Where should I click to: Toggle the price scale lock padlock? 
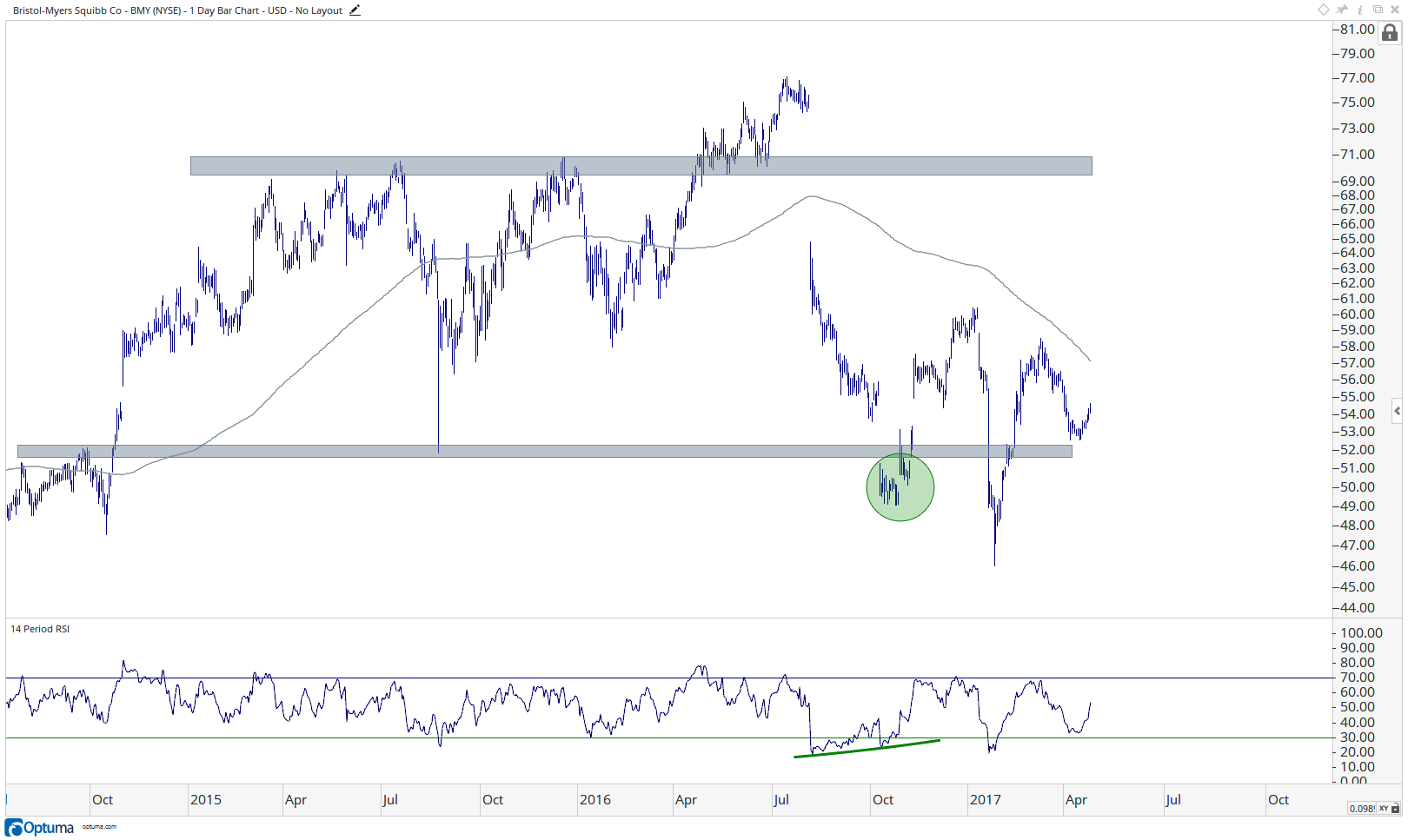pos(1390,33)
